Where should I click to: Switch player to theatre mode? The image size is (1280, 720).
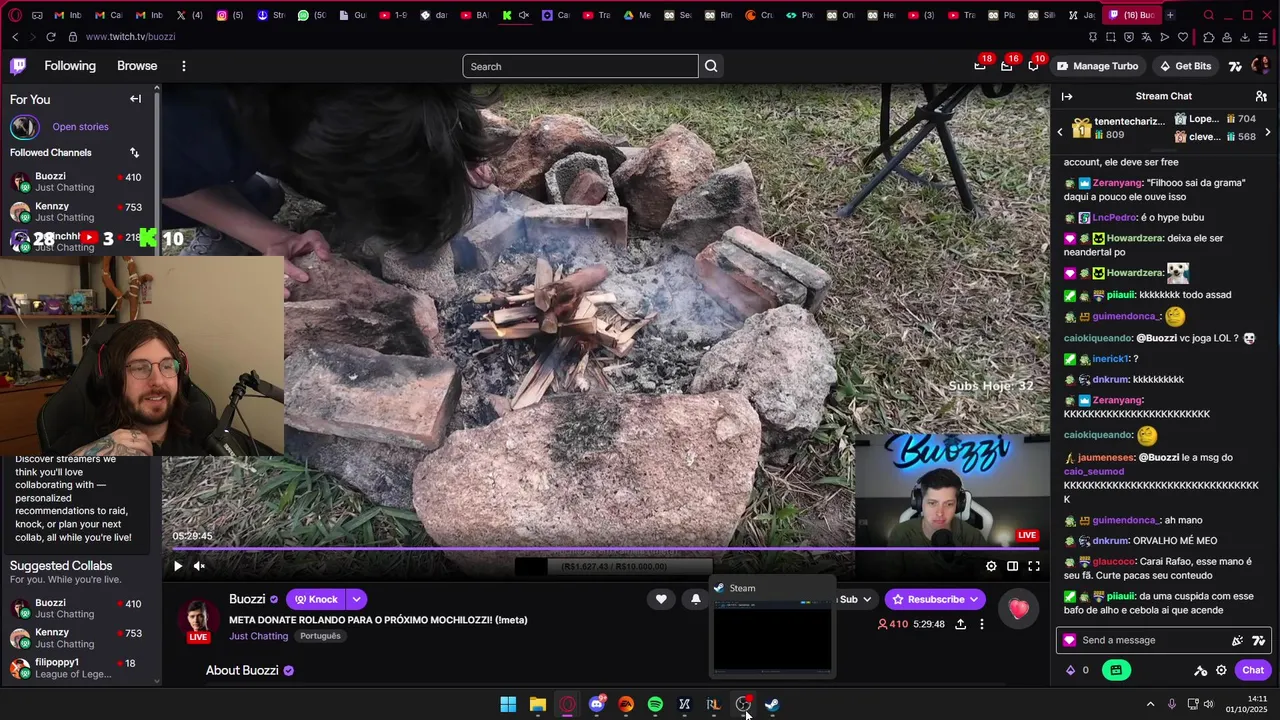[x=1012, y=566]
